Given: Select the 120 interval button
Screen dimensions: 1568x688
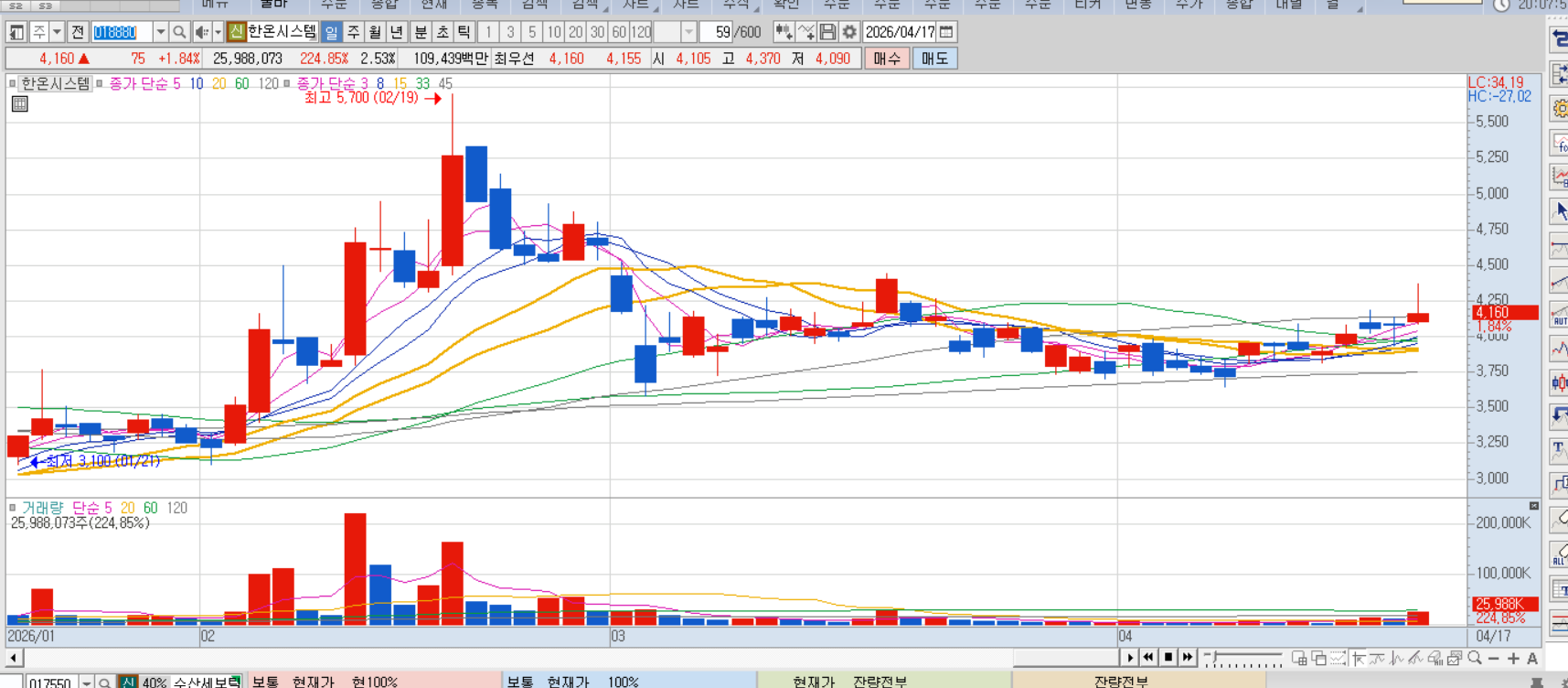Looking at the screenshot, I should click(641, 32).
